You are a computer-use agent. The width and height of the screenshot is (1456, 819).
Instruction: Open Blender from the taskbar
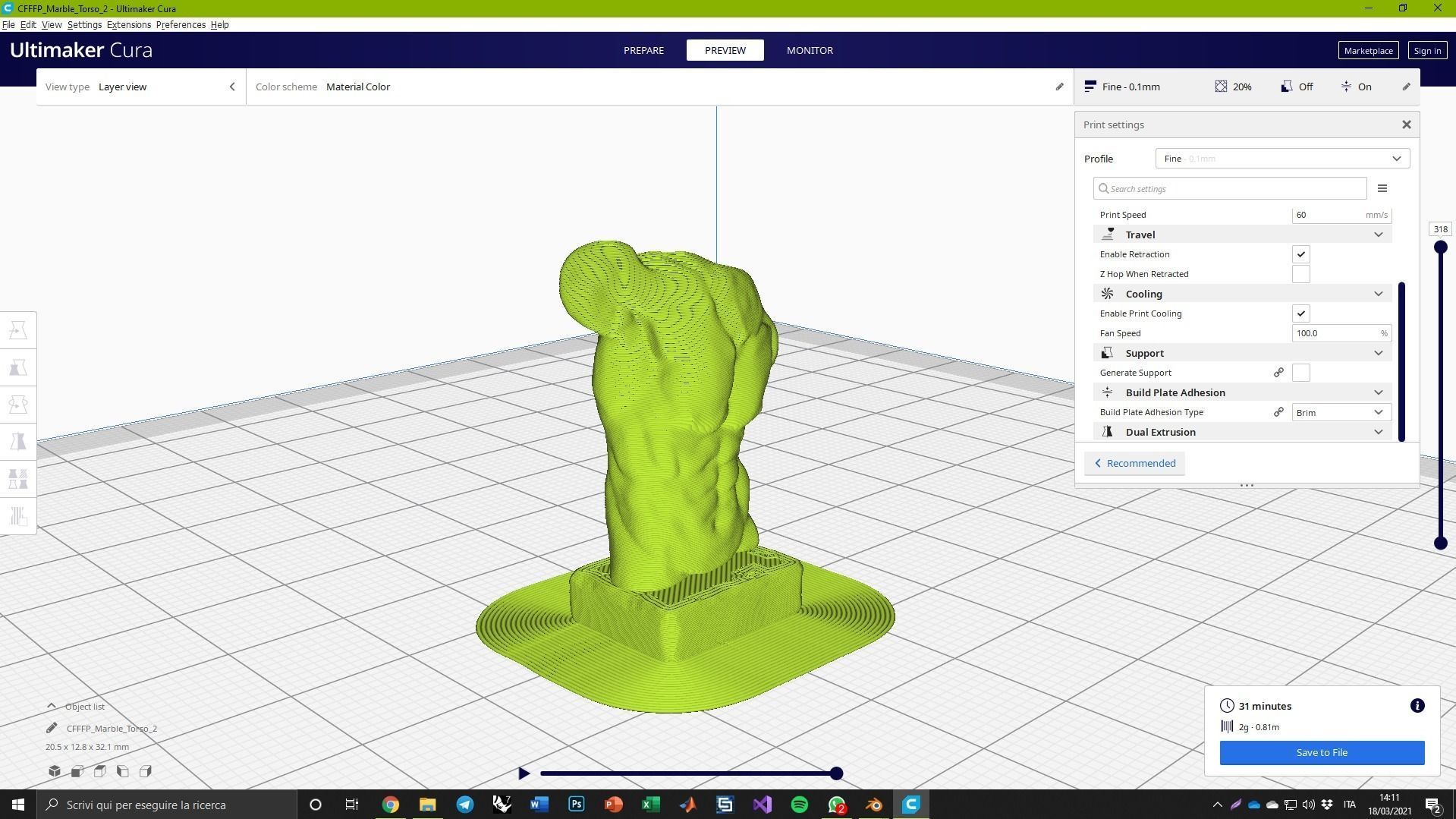[x=874, y=805]
